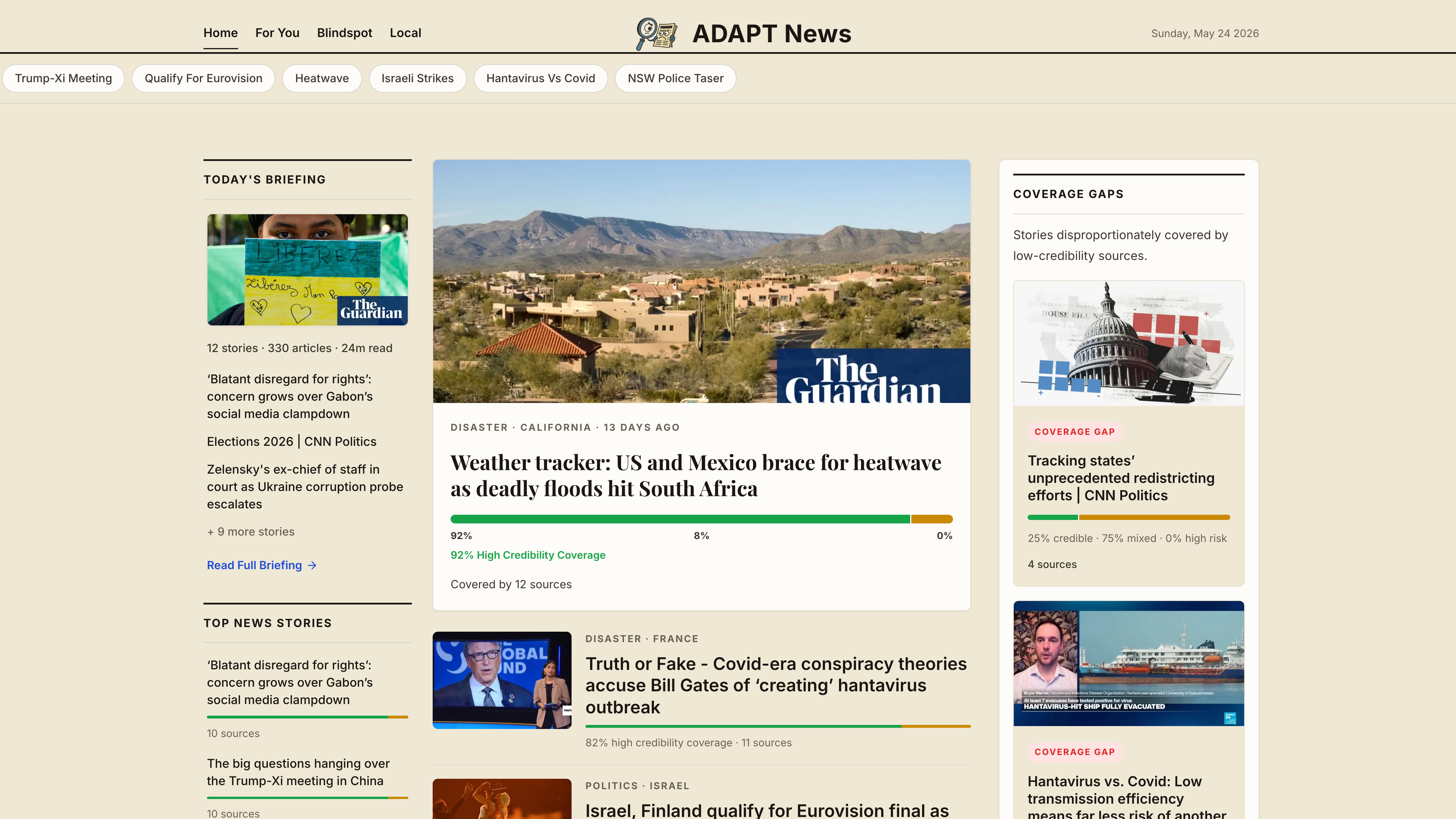This screenshot has height=819, width=1456.
Task: Click the Sunday, May 24 2026 date text
Action: (1205, 33)
